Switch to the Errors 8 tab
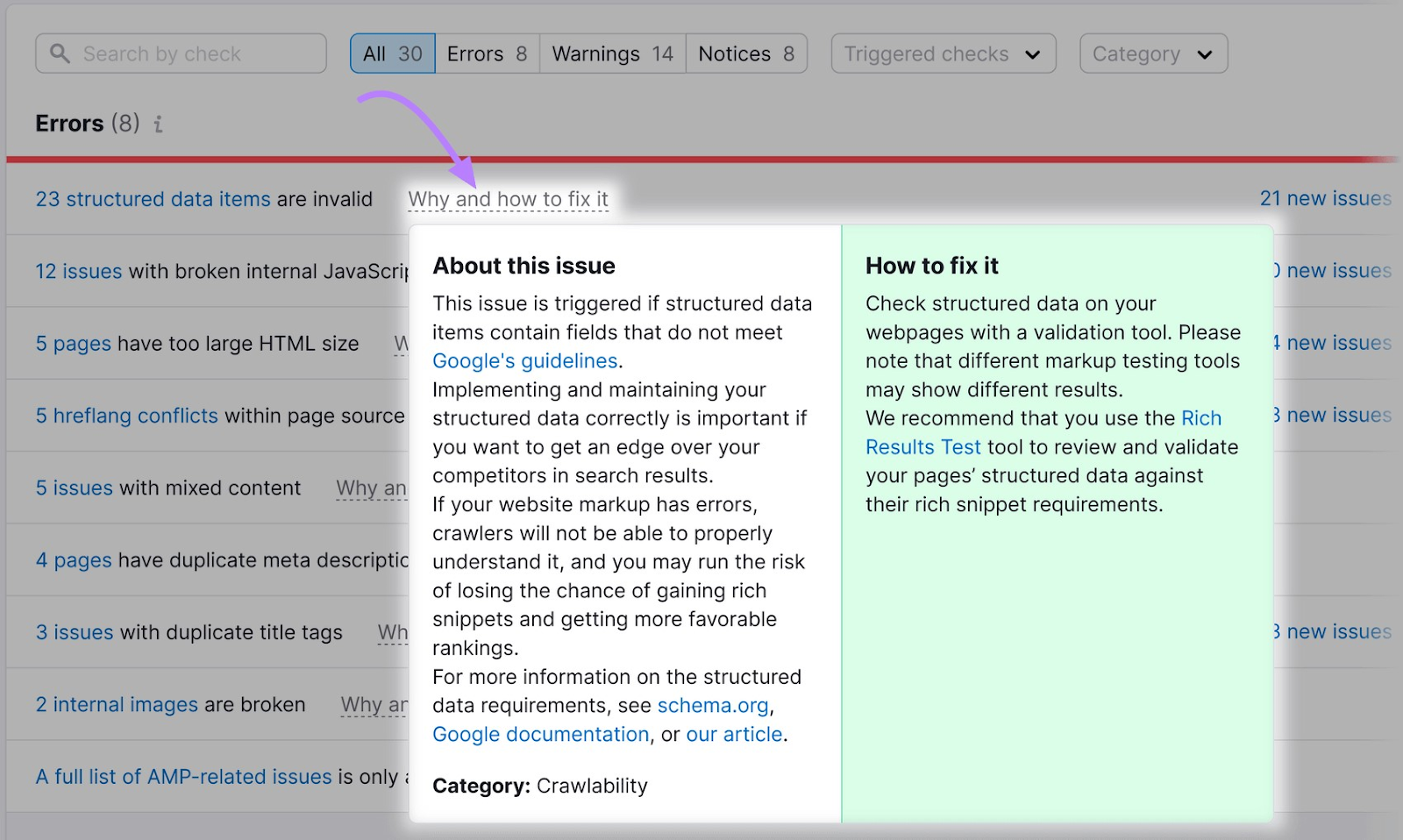The image size is (1403, 840). [486, 53]
